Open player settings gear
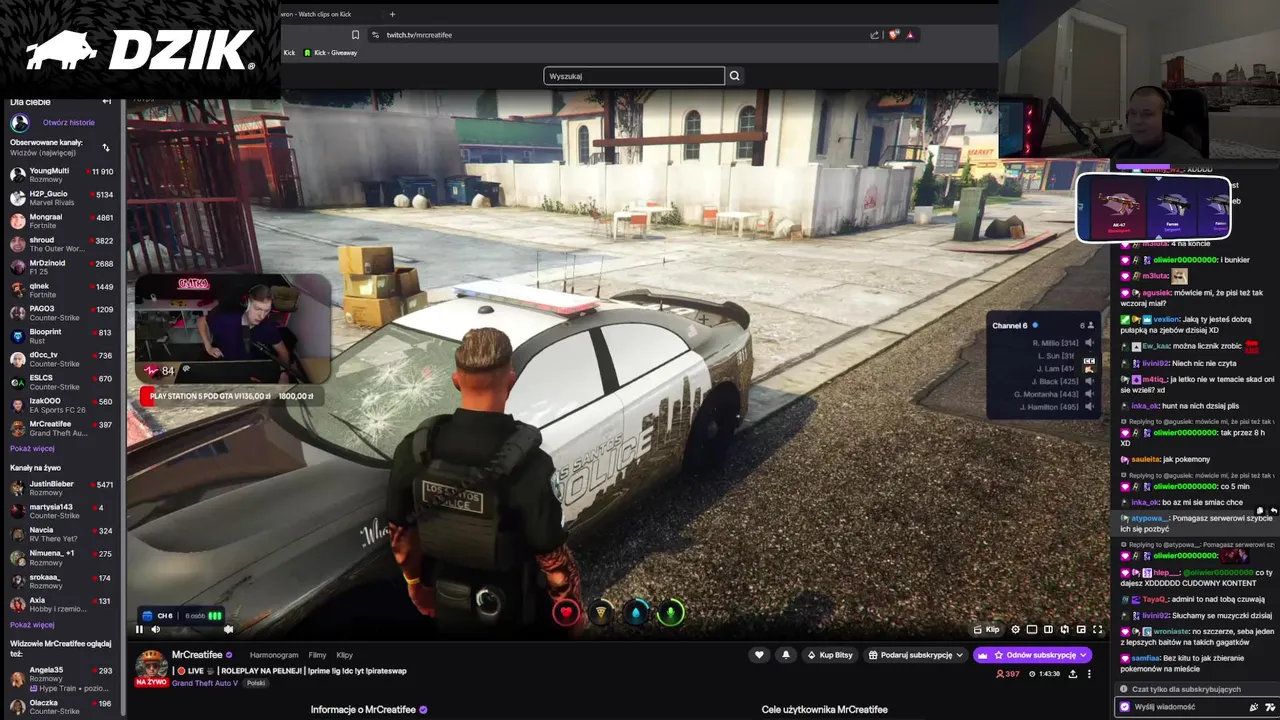Image resolution: width=1280 pixels, height=720 pixels. tap(1016, 629)
